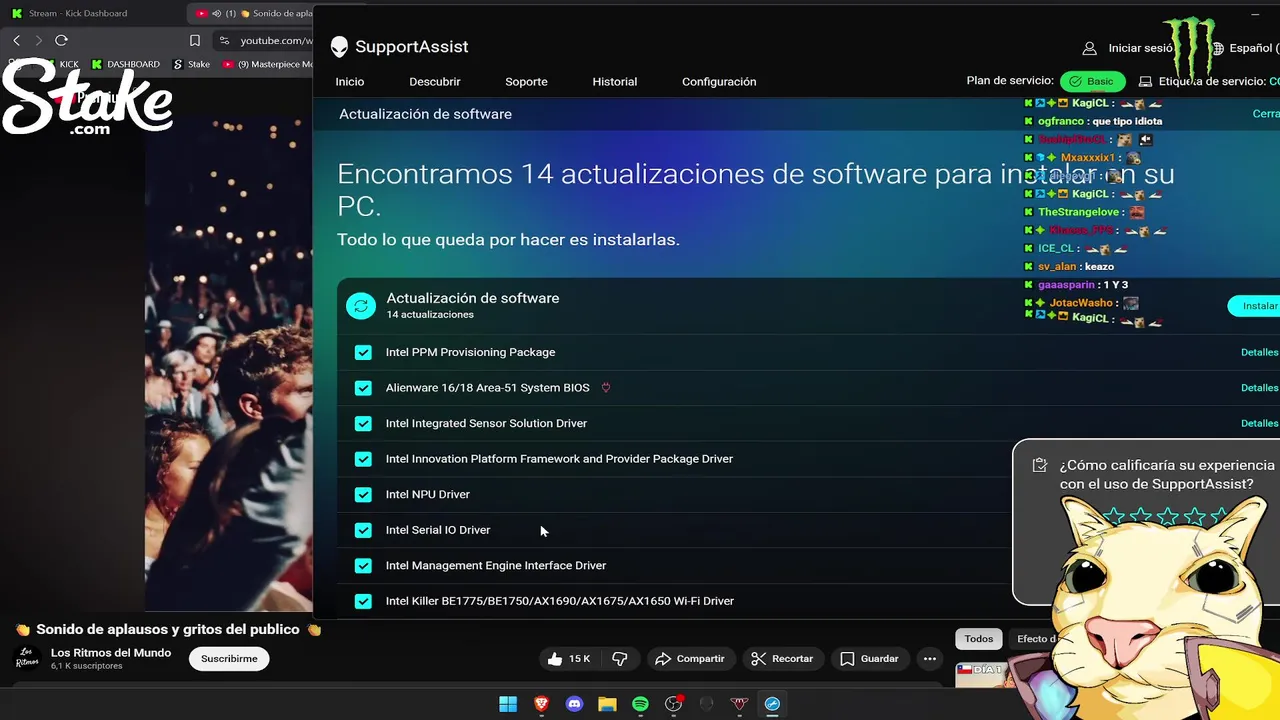Click the Instalar button
The width and height of the screenshot is (1280, 720).
(1255, 306)
